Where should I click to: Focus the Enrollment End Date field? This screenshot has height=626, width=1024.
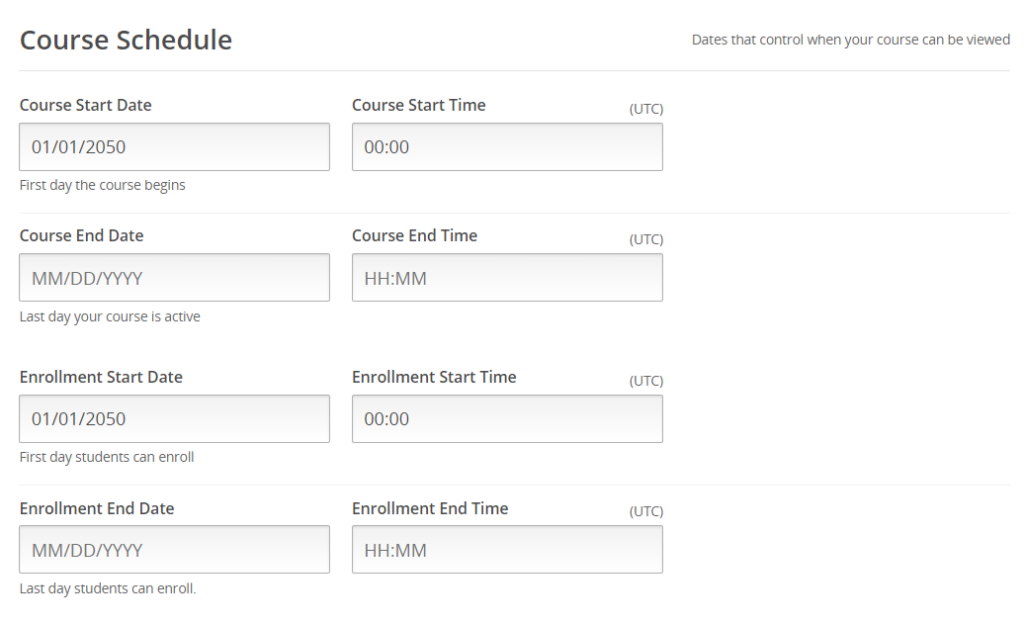pyautogui.click(x=174, y=550)
